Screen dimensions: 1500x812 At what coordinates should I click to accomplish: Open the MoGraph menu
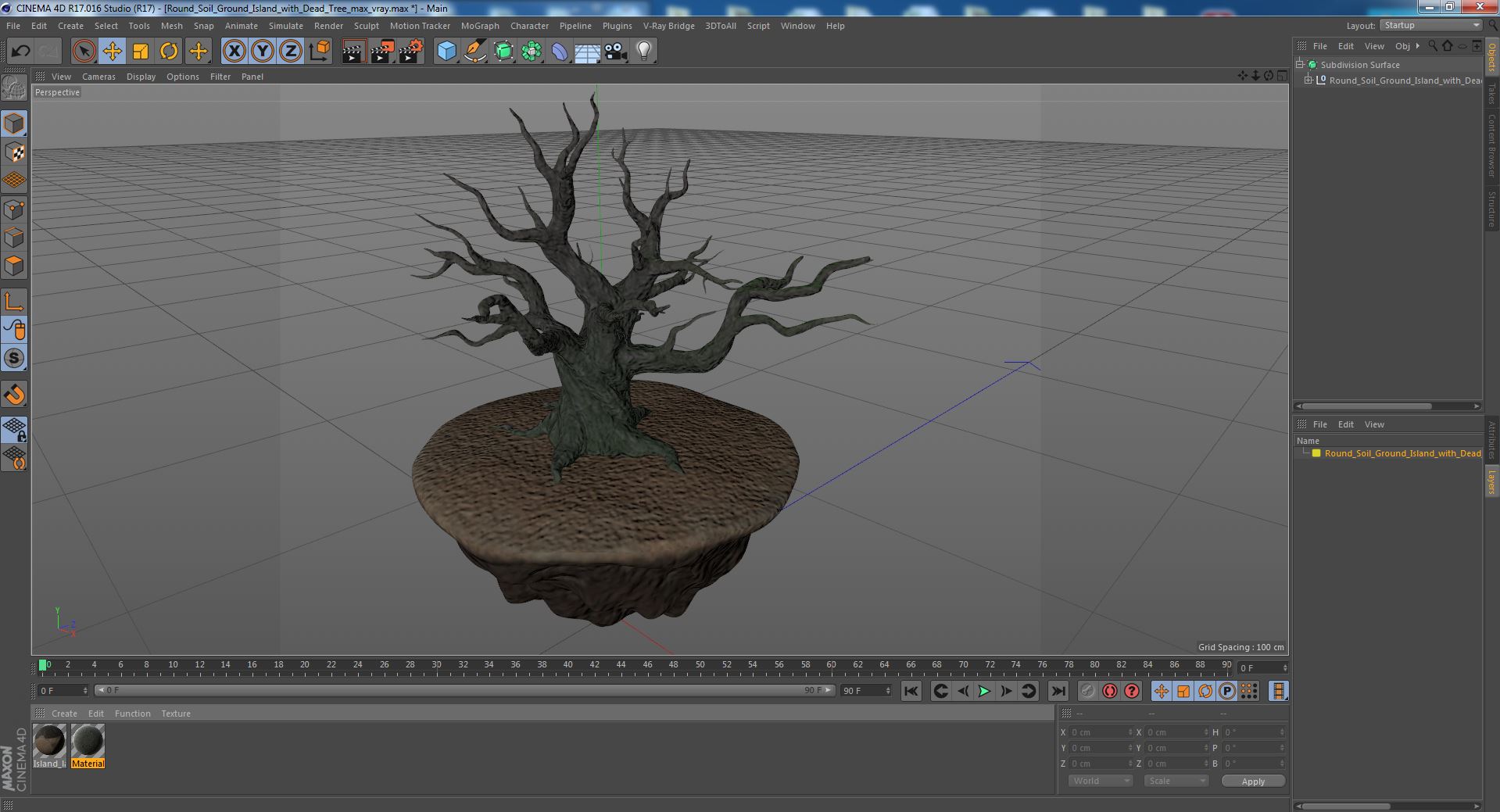coord(480,26)
